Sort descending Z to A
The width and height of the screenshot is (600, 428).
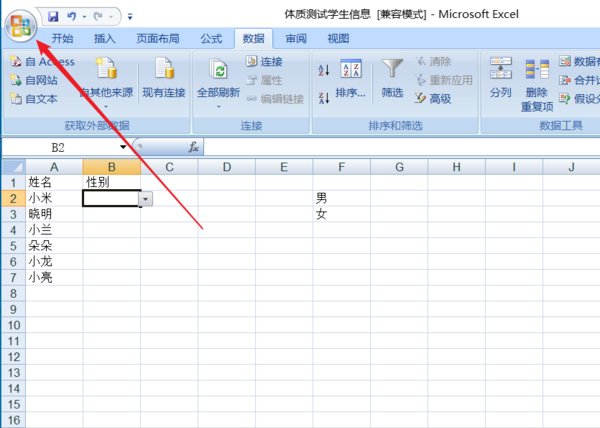point(324,98)
